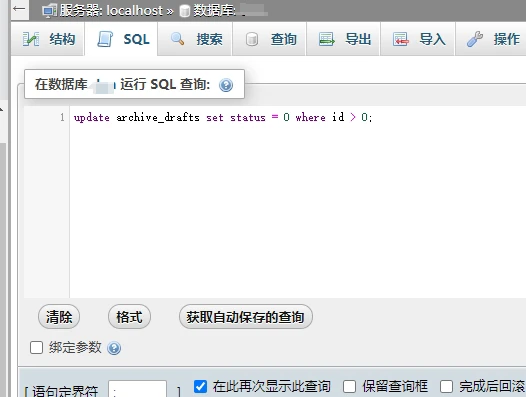This screenshot has width=526, height=397.
Task: Click the database cylinder breadcrumb icon
Action: [x=185, y=11]
